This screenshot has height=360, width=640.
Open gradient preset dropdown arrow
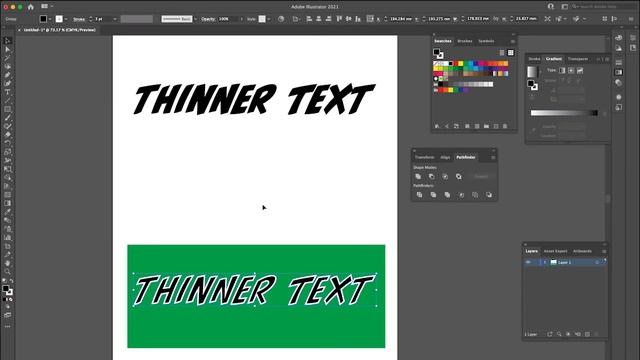click(541, 72)
